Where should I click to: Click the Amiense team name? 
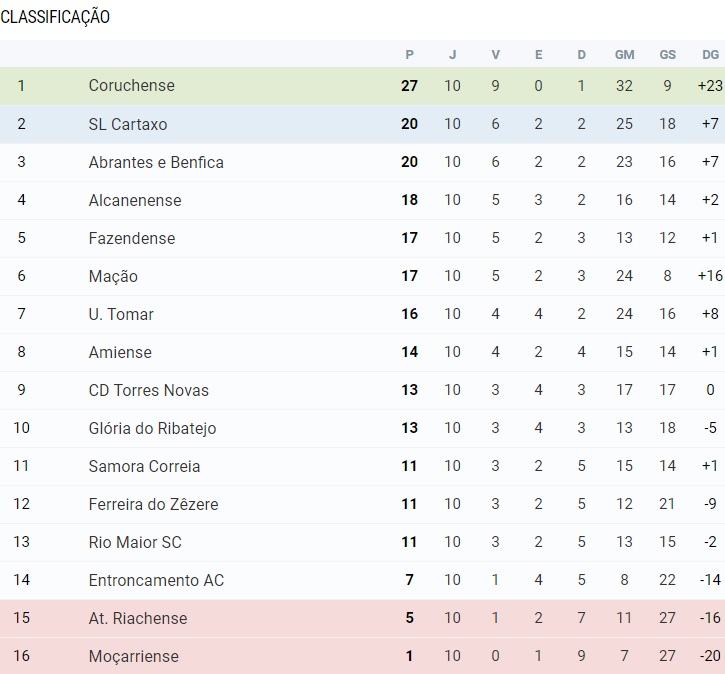[x=120, y=352]
